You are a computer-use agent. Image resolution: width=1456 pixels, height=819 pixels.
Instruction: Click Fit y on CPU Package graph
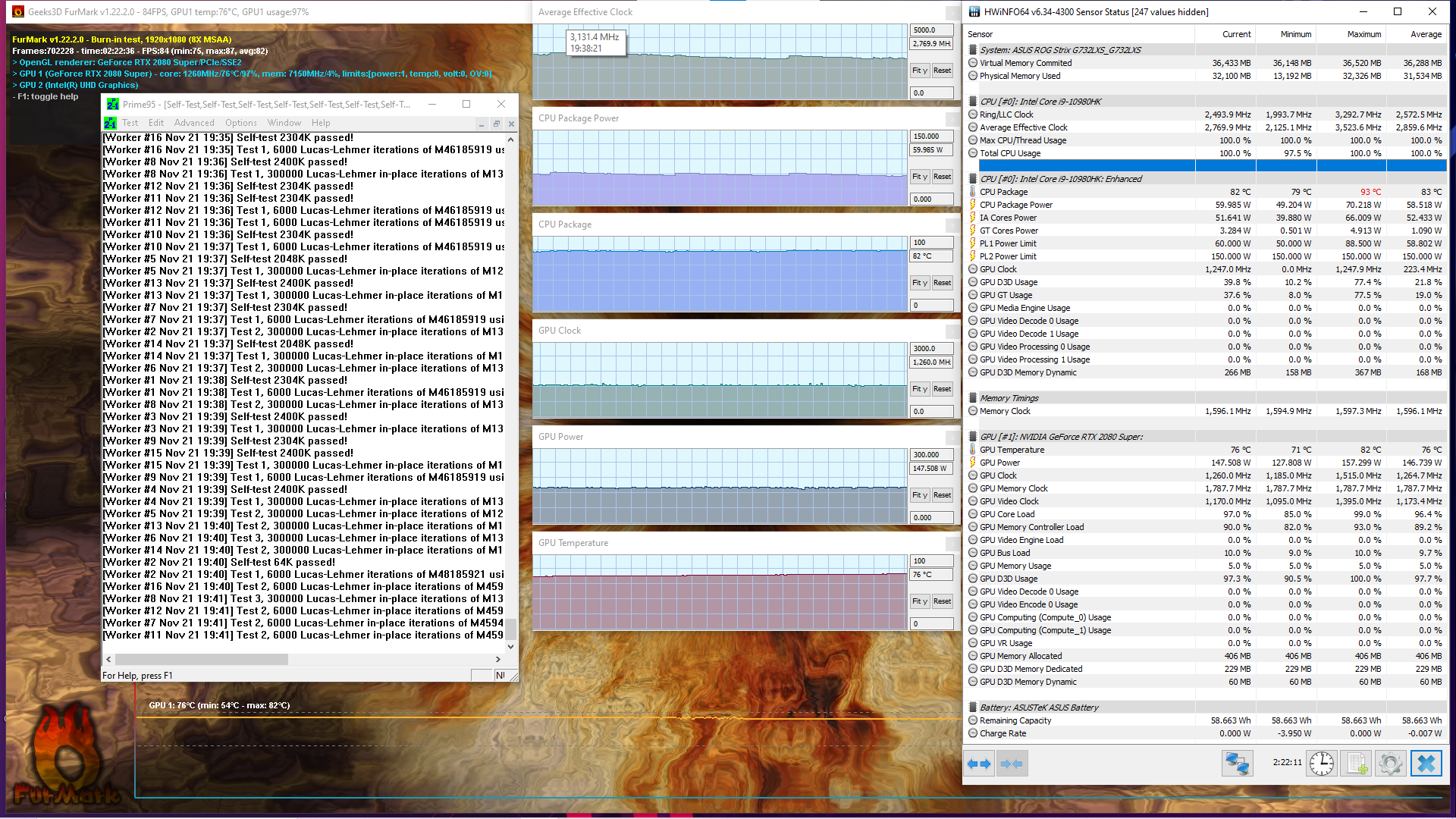919,283
